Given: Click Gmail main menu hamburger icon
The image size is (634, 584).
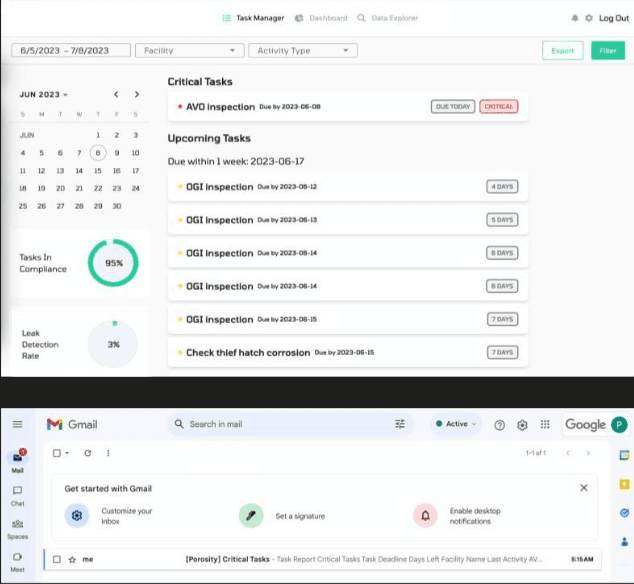Looking at the screenshot, I should (x=17, y=424).
